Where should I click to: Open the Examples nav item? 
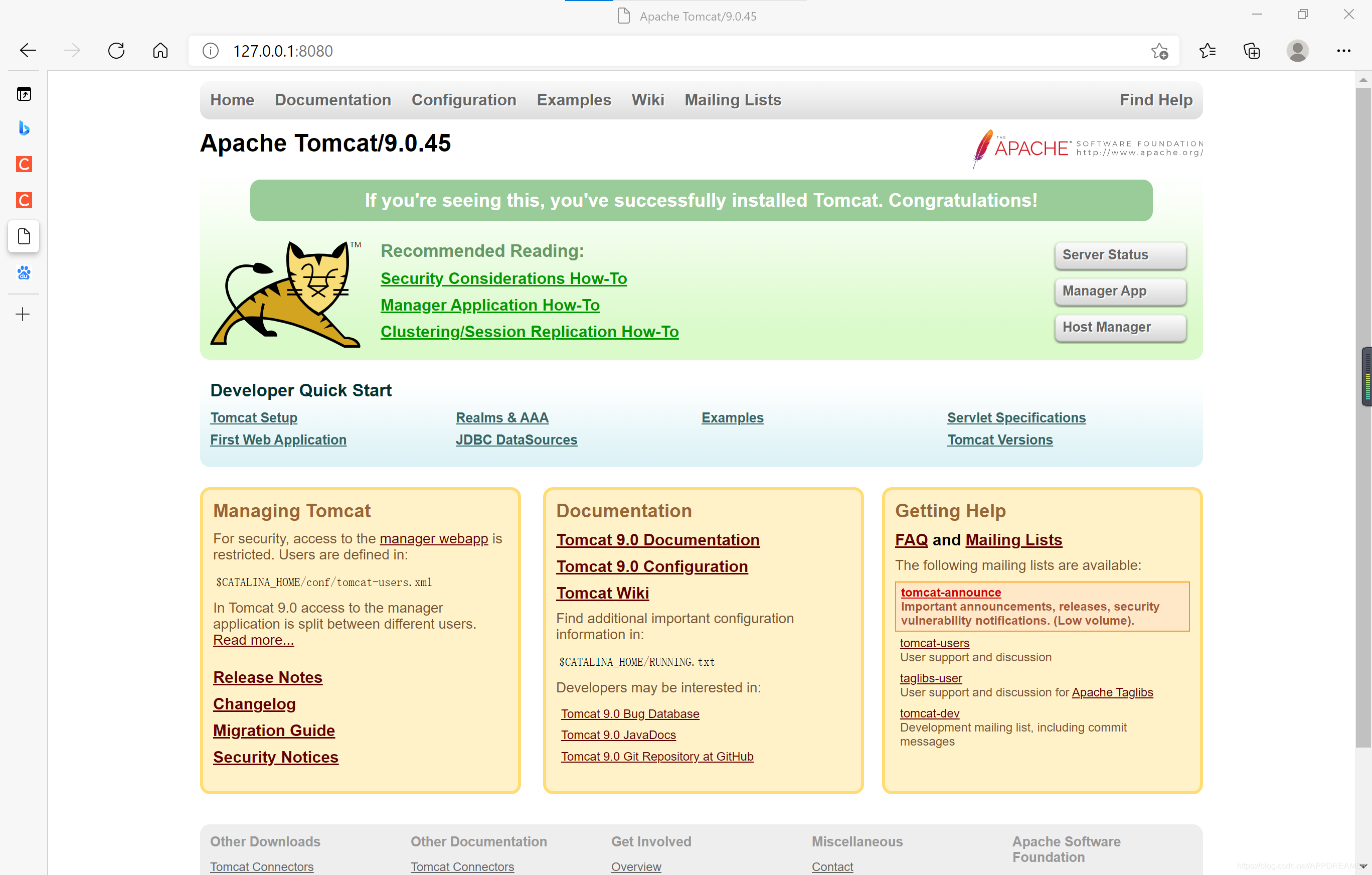coord(574,100)
